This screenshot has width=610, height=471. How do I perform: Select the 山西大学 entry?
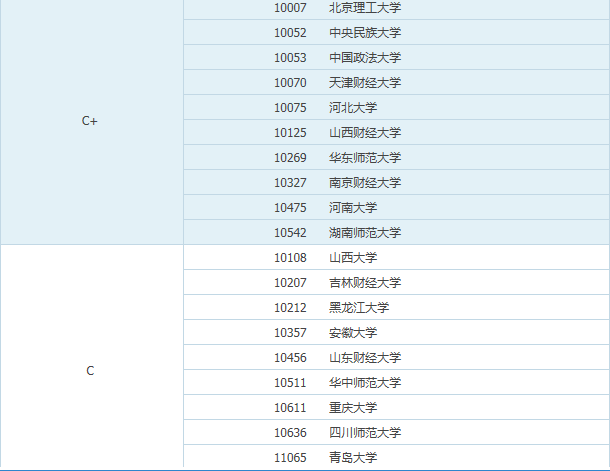pyautogui.click(x=353, y=257)
